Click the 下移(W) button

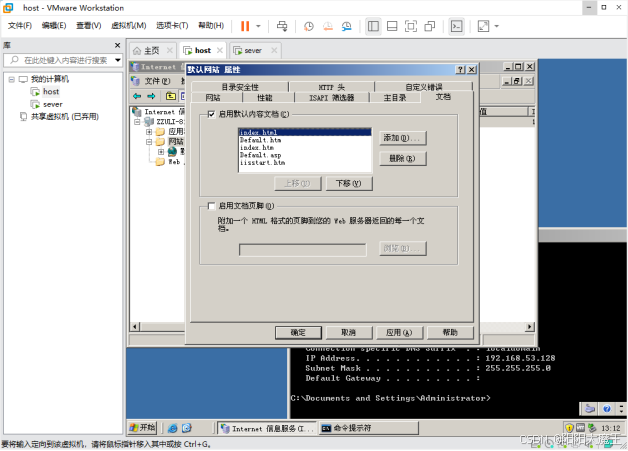tap(349, 183)
